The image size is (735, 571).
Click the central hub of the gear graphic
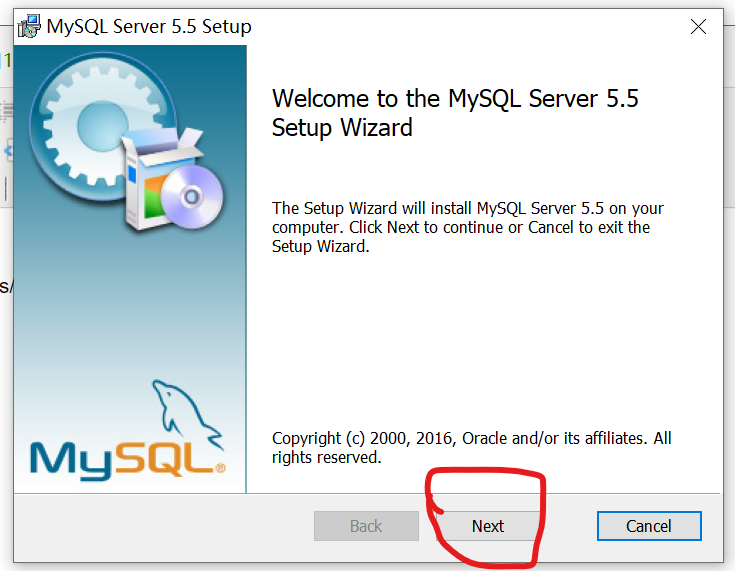click(x=102, y=126)
